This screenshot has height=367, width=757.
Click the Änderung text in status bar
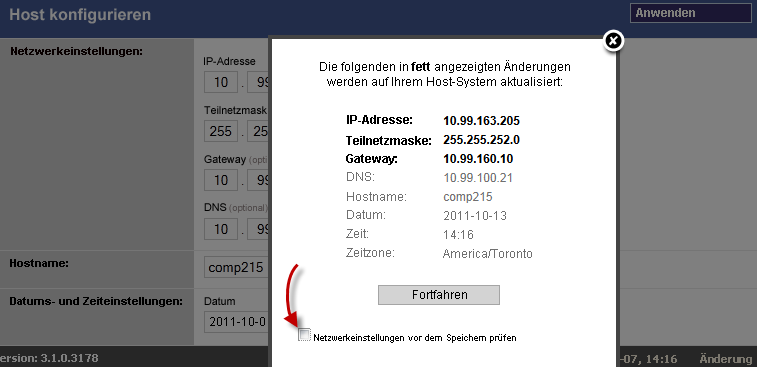[x=726, y=359]
